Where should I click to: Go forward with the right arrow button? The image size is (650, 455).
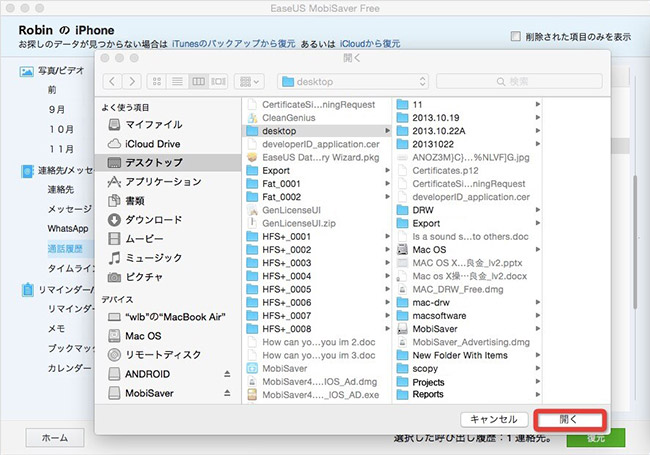click(x=132, y=81)
